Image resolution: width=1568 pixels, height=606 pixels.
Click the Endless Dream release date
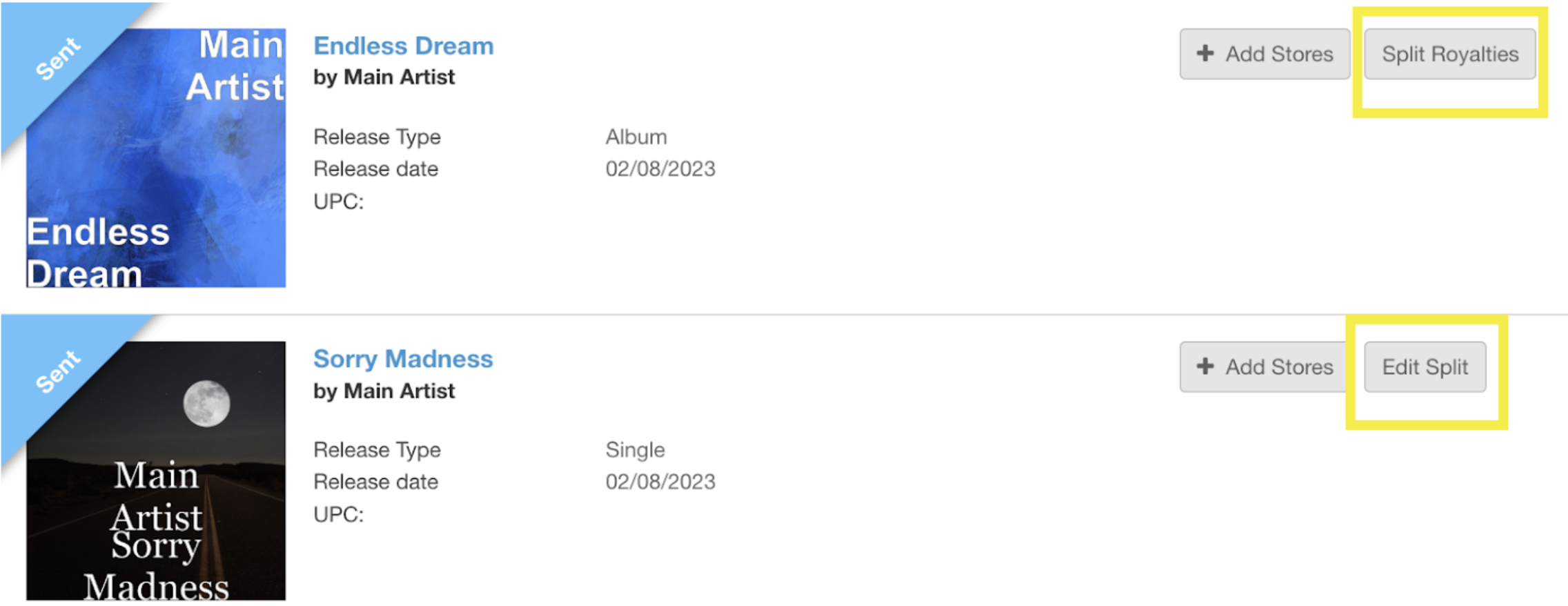point(660,168)
